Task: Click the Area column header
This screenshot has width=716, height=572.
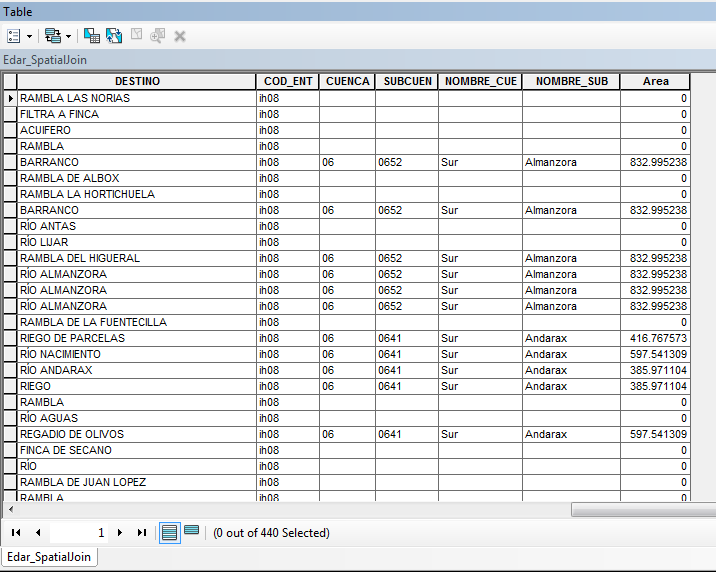Action: click(x=655, y=81)
